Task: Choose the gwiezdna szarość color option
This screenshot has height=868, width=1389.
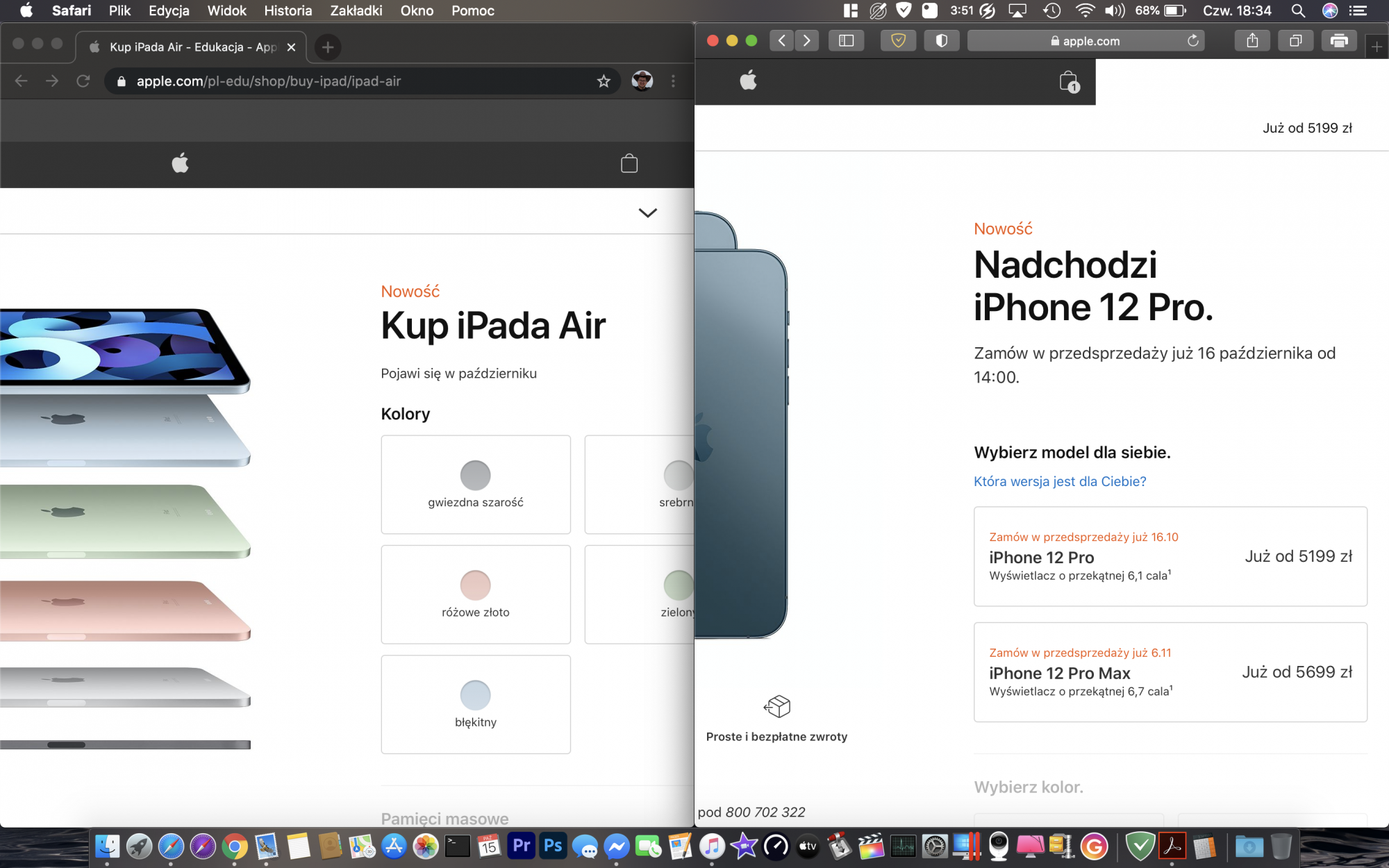Action: [x=476, y=485]
